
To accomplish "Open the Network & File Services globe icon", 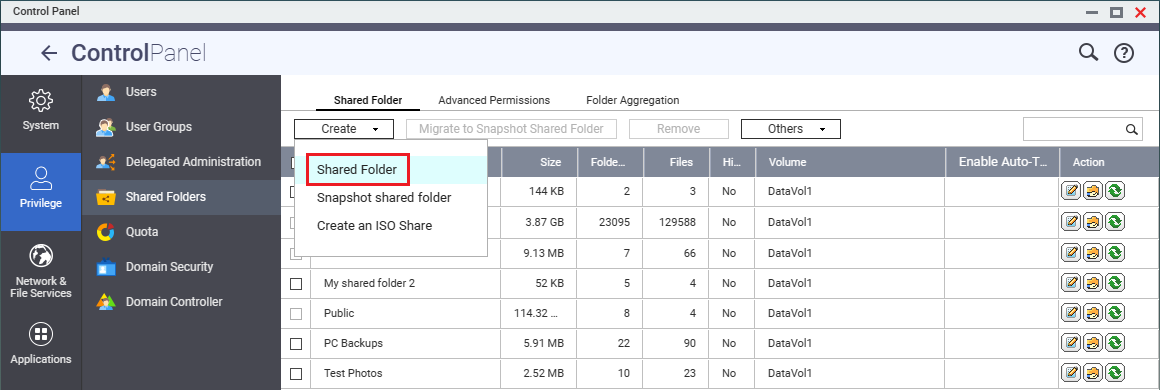I will point(41,256).
